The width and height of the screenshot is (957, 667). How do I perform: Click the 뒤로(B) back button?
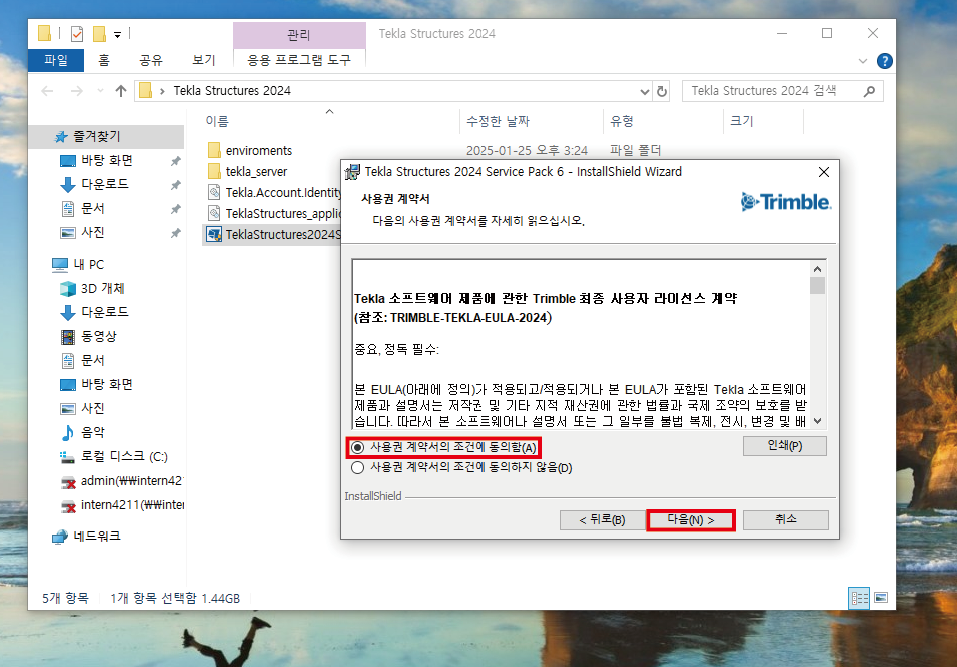pos(602,520)
